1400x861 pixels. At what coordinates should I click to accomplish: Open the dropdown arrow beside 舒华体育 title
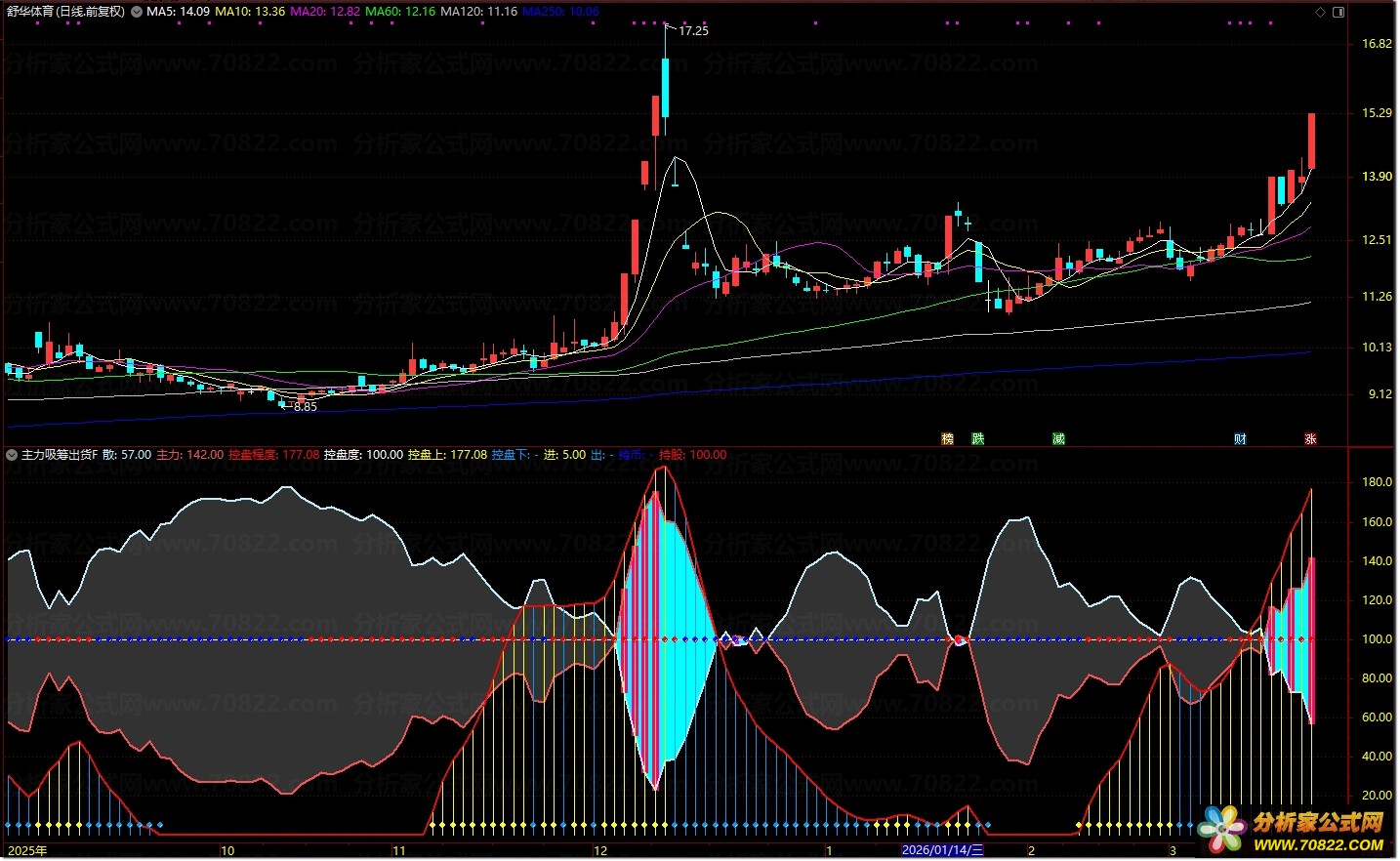137,12
